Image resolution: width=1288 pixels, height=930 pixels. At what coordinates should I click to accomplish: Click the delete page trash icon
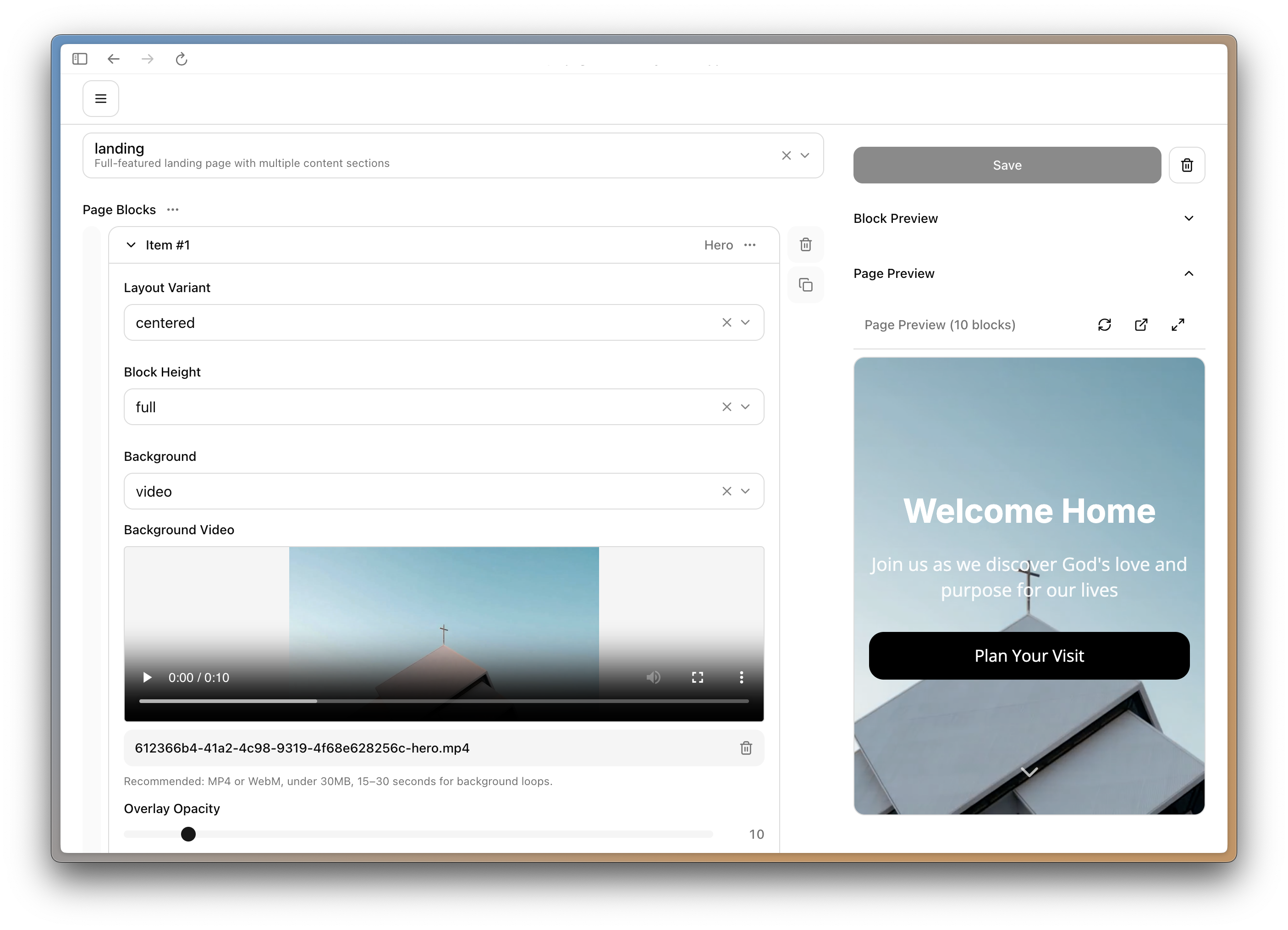click(1187, 165)
